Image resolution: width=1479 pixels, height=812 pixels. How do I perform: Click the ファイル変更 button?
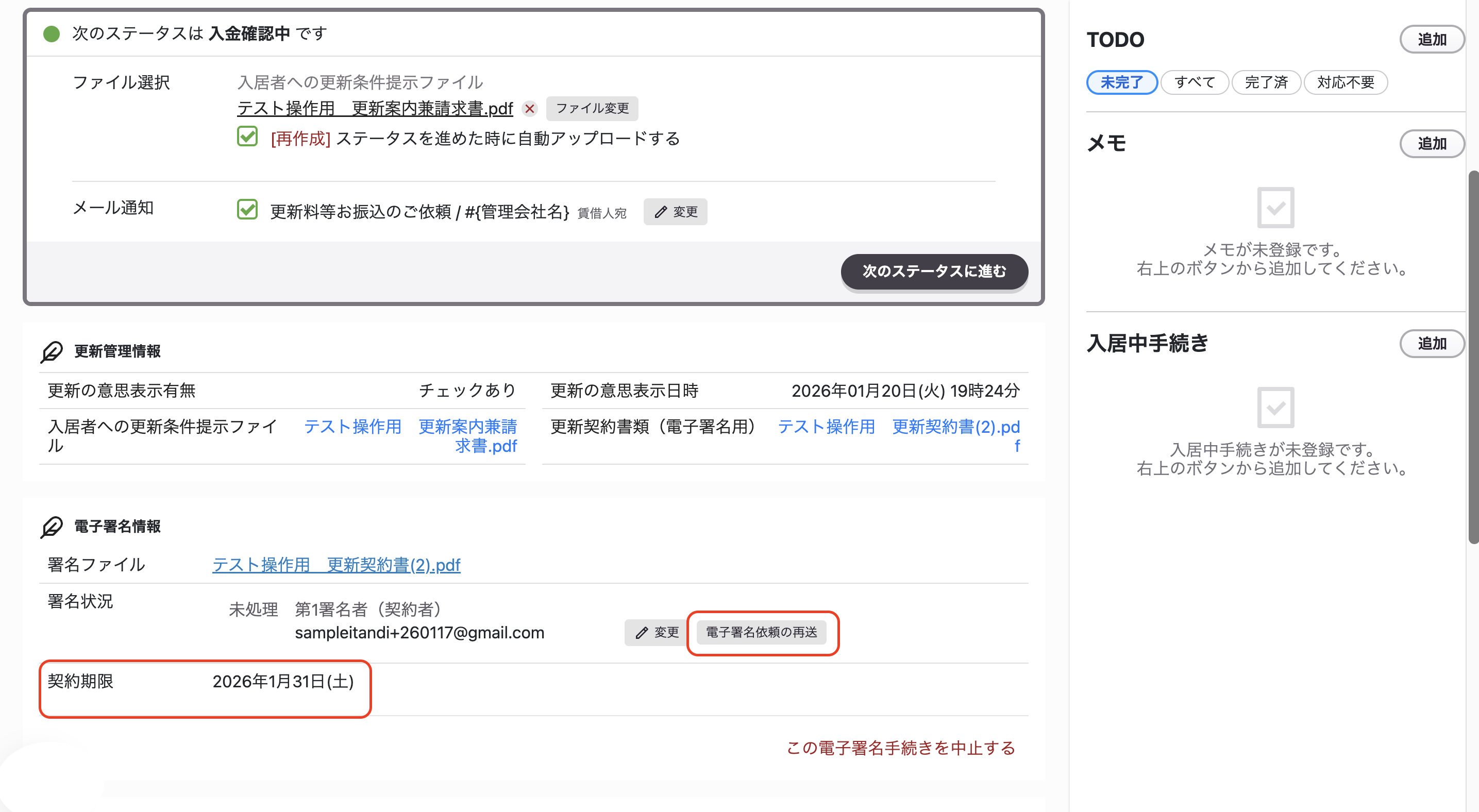[x=592, y=109]
